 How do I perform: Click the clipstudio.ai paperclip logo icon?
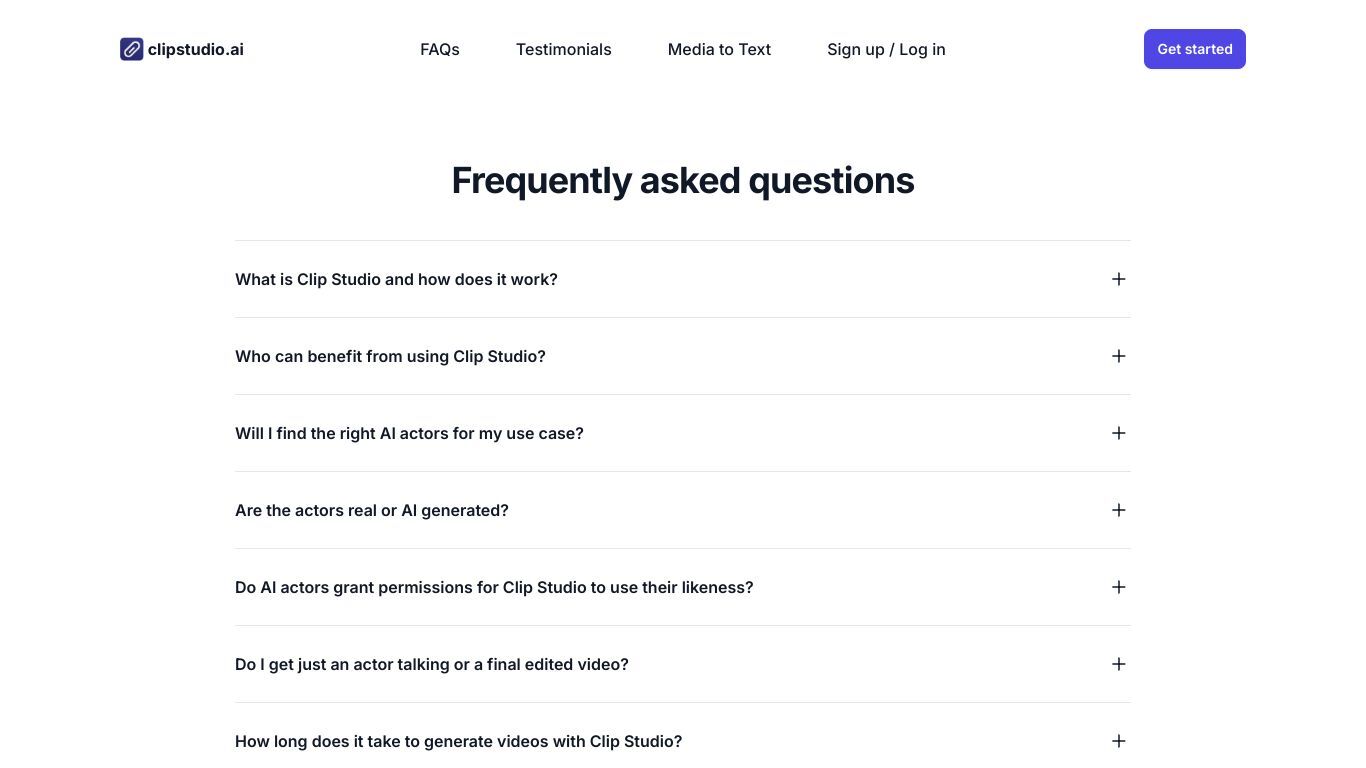pyautogui.click(x=131, y=49)
